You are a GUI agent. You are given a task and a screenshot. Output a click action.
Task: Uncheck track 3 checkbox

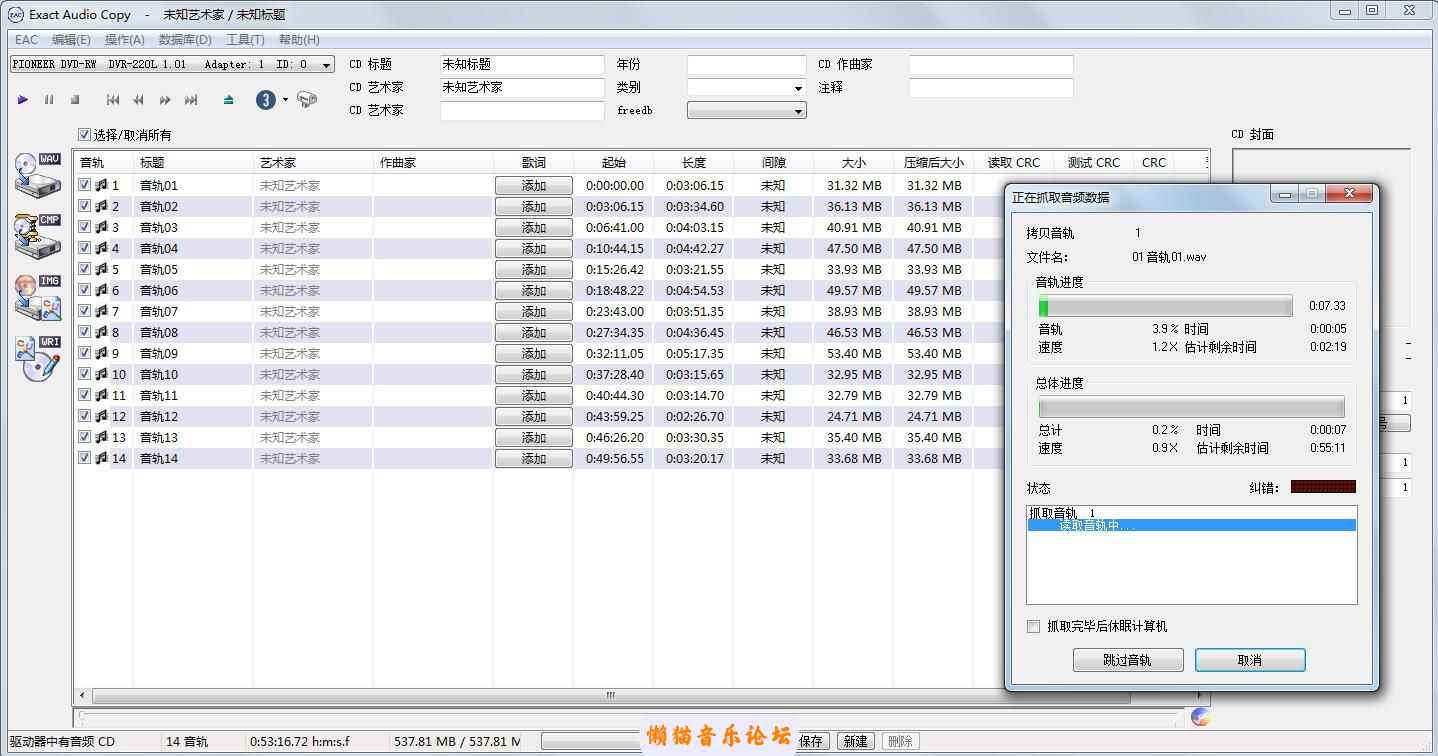(85, 227)
